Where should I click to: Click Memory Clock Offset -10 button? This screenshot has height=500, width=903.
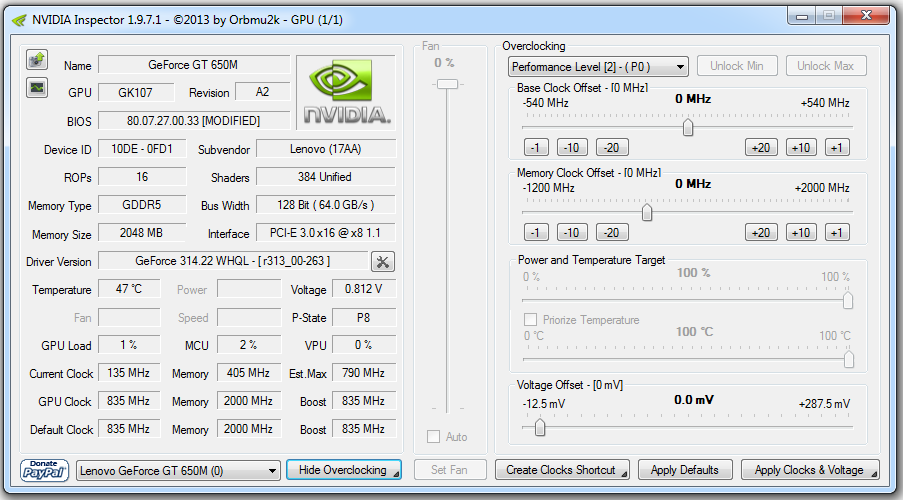click(x=572, y=233)
